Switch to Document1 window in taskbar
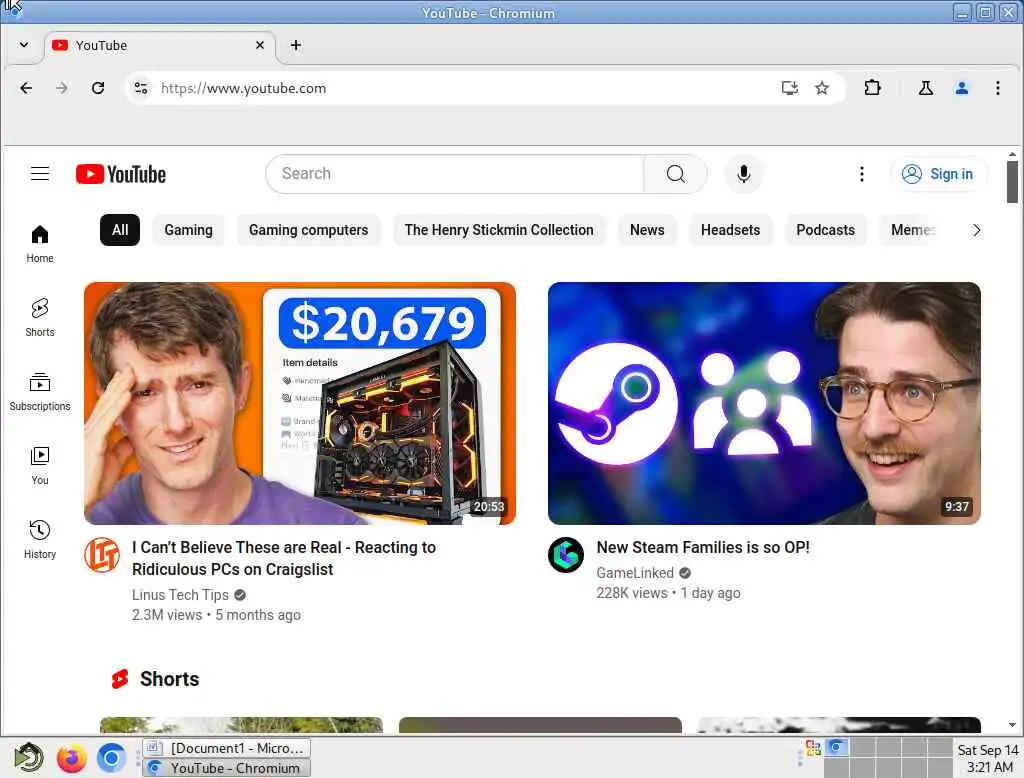This screenshot has width=1024, height=778. click(x=226, y=748)
